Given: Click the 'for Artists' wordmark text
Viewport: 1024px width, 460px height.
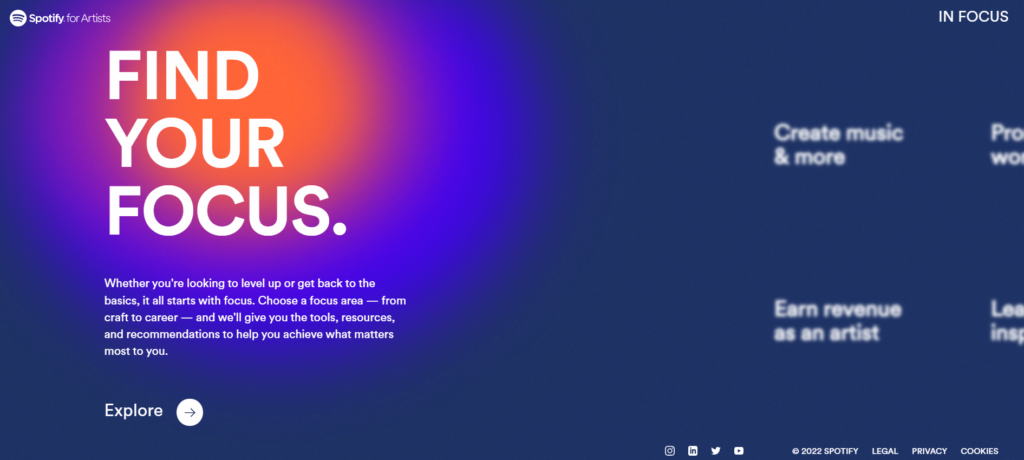Looking at the screenshot, I should coord(89,18).
